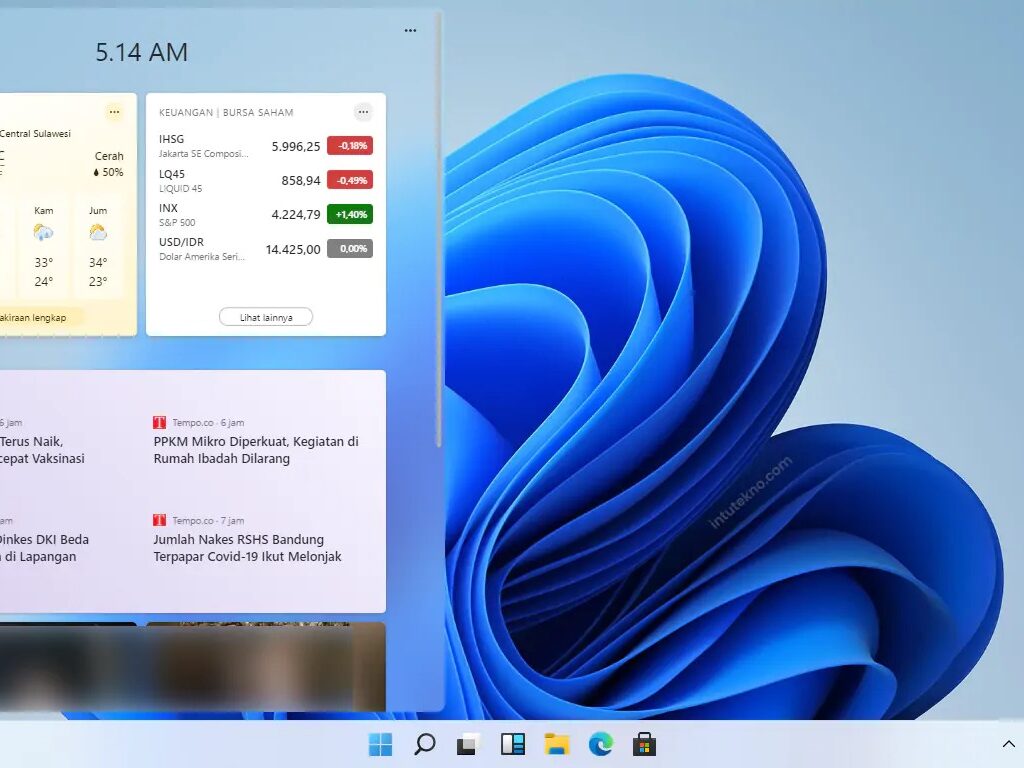The width and height of the screenshot is (1024, 768).
Task: Open Microsoft Edge
Action: click(x=600, y=744)
